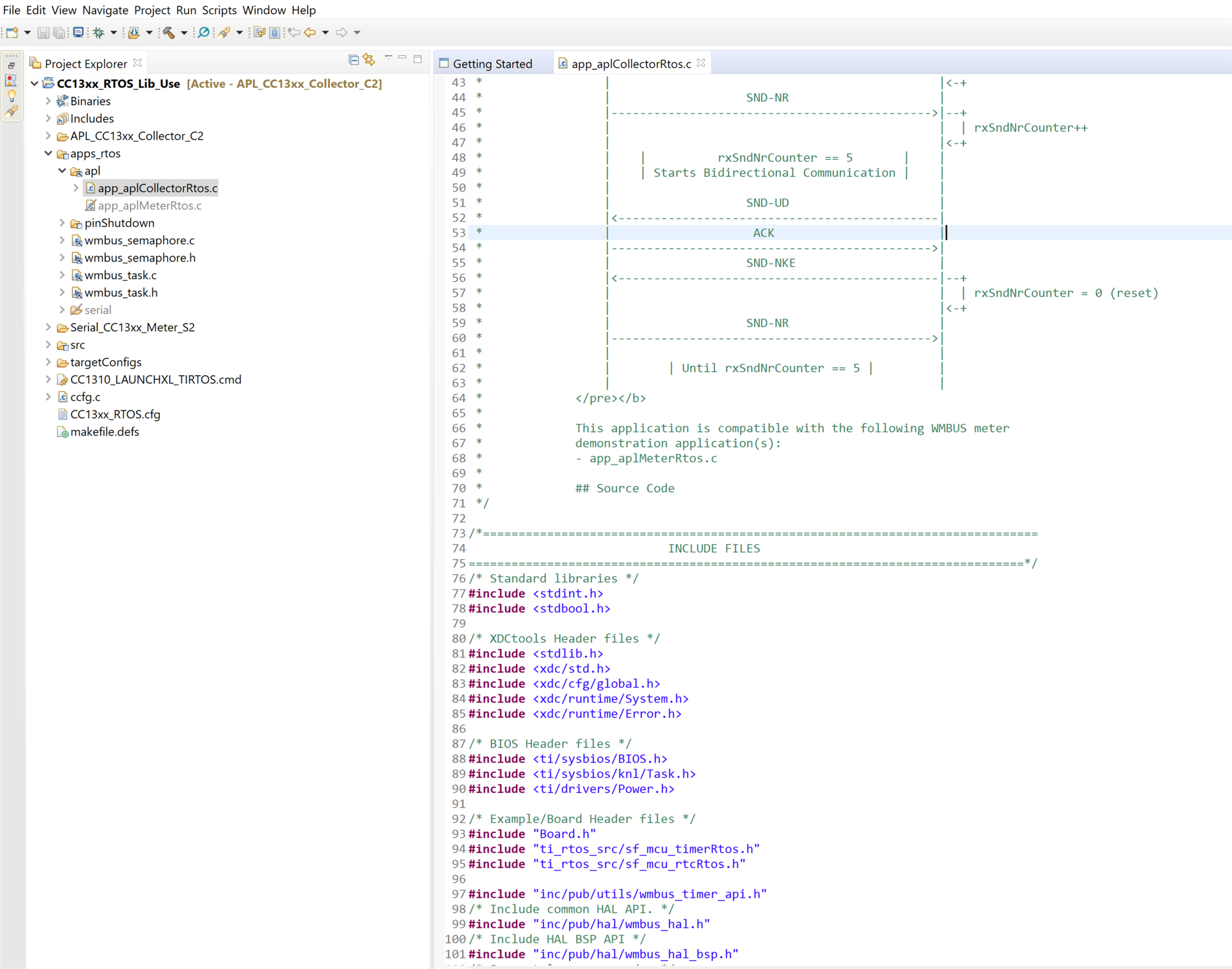Start debugging with the green bug icon

(99, 33)
